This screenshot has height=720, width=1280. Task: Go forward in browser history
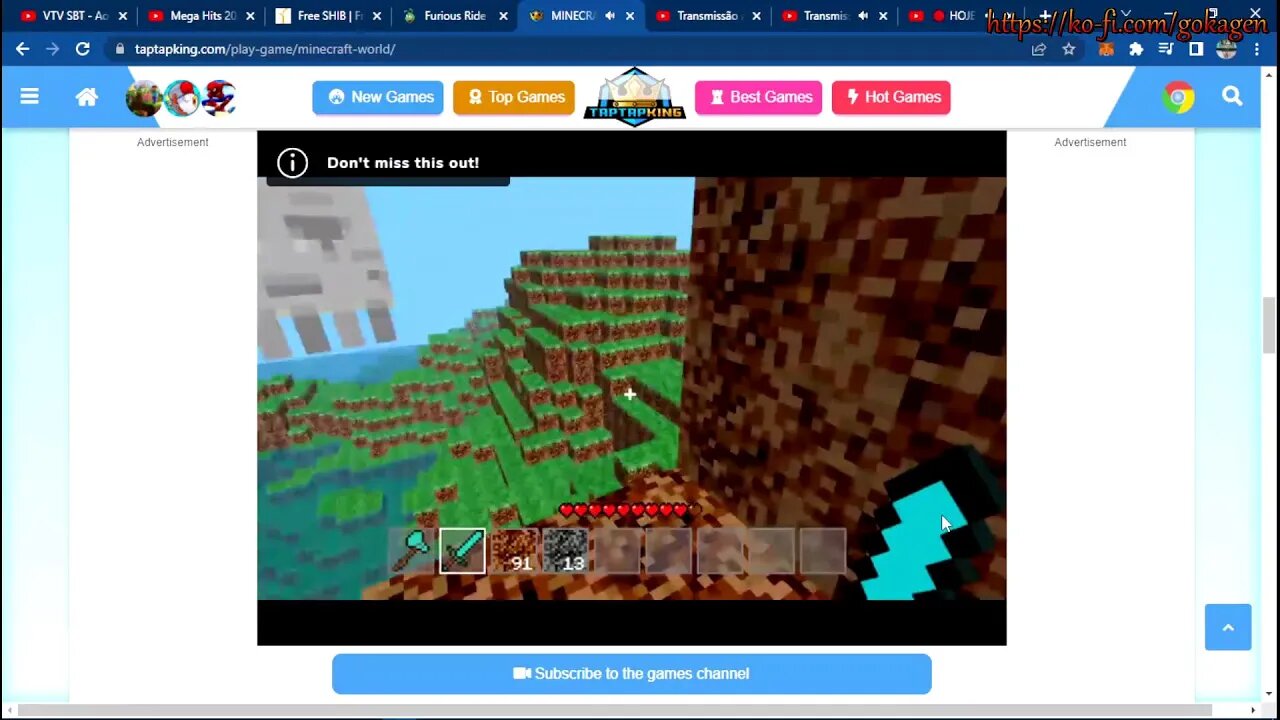[x=53, y=48]
